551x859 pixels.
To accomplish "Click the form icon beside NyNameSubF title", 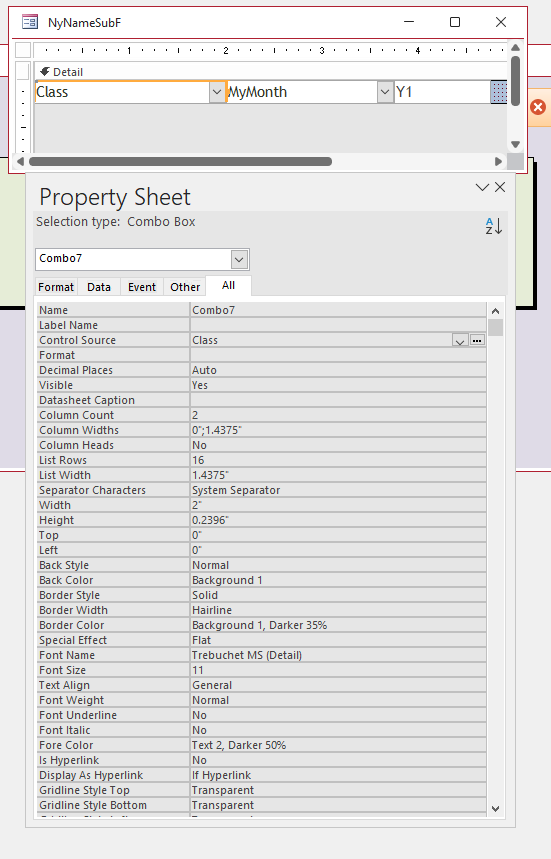I will coord(30,22).
